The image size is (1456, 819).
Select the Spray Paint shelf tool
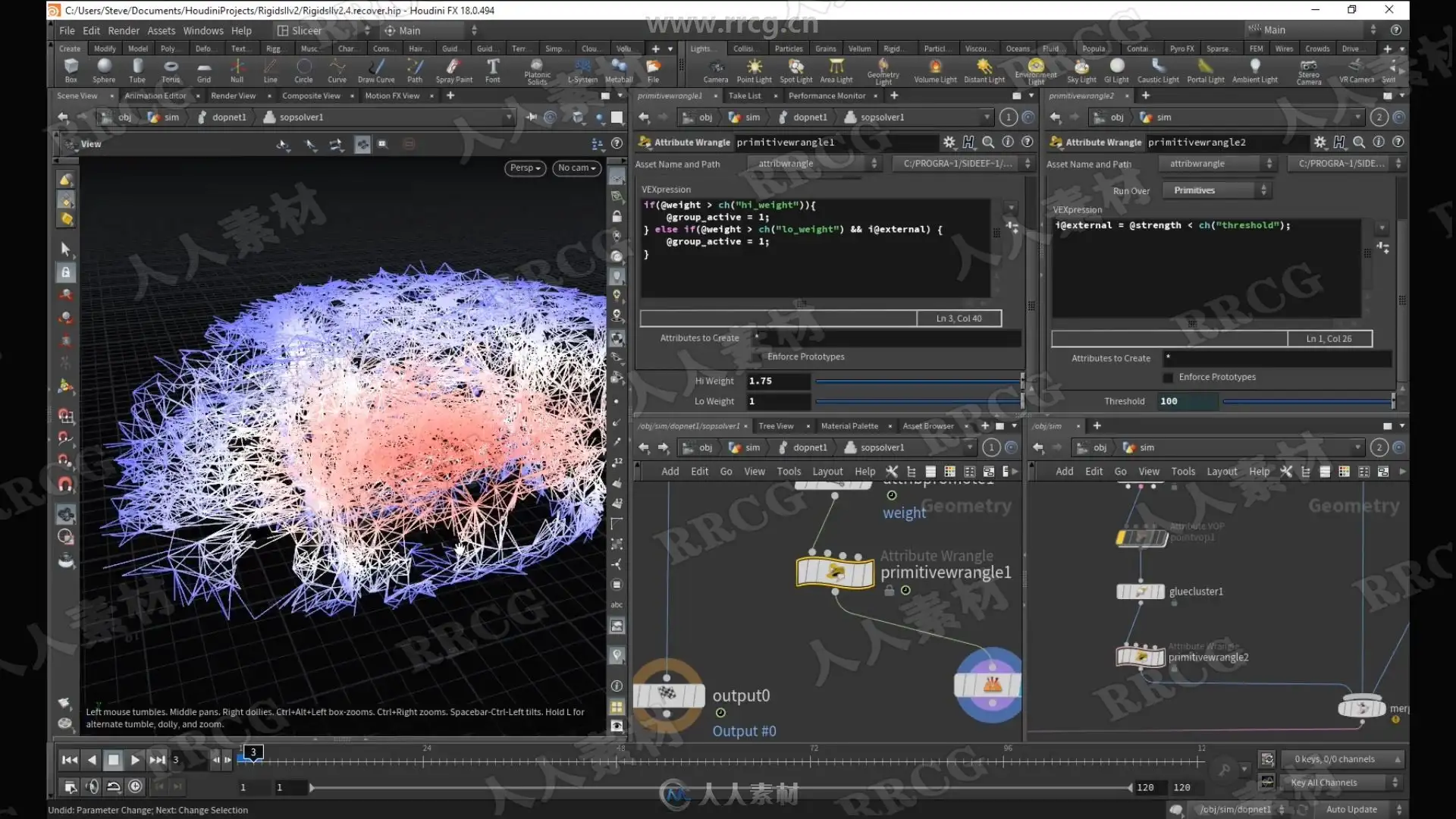(453, 69)
